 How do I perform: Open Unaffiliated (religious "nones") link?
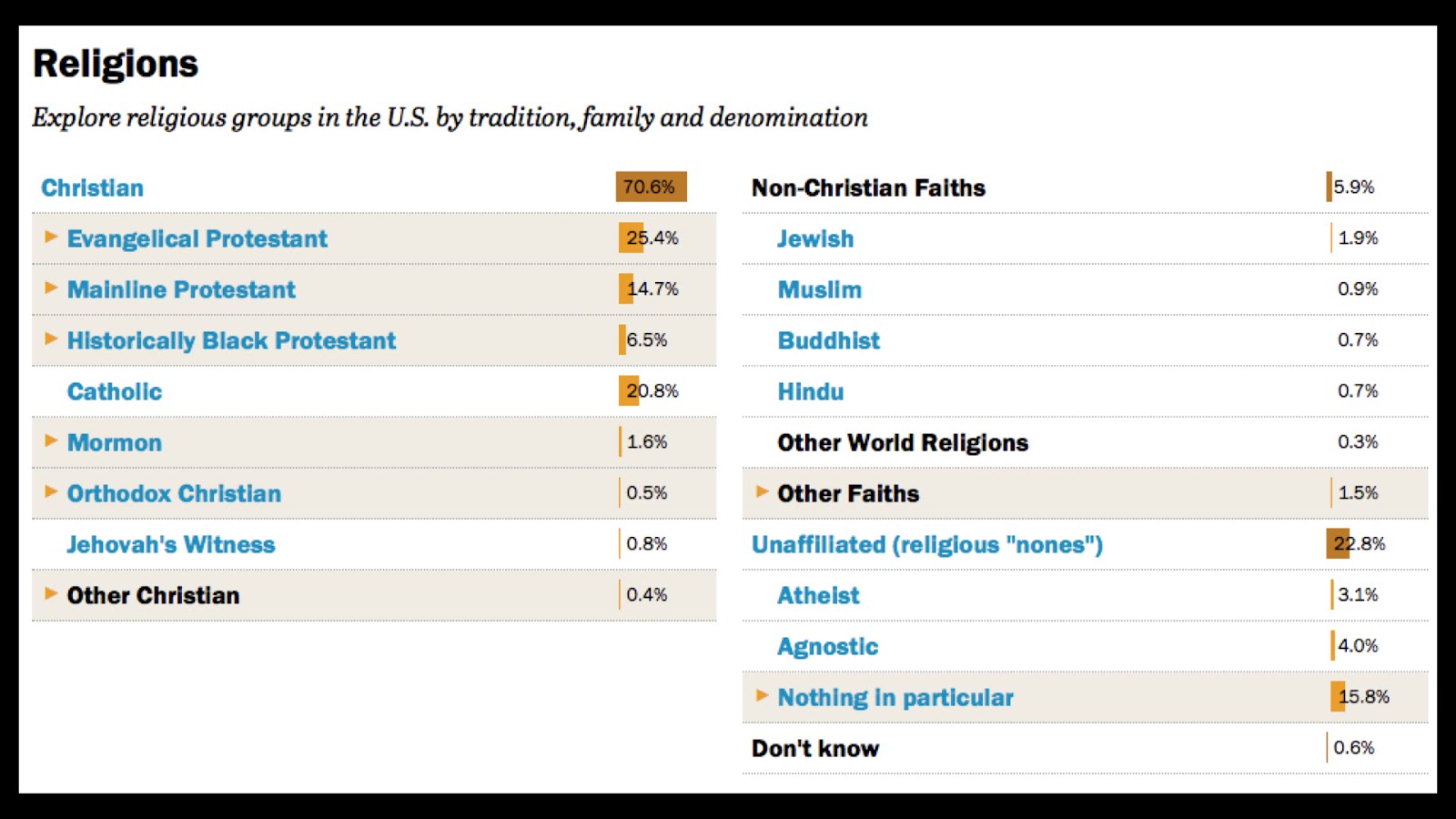click(926, 545)
